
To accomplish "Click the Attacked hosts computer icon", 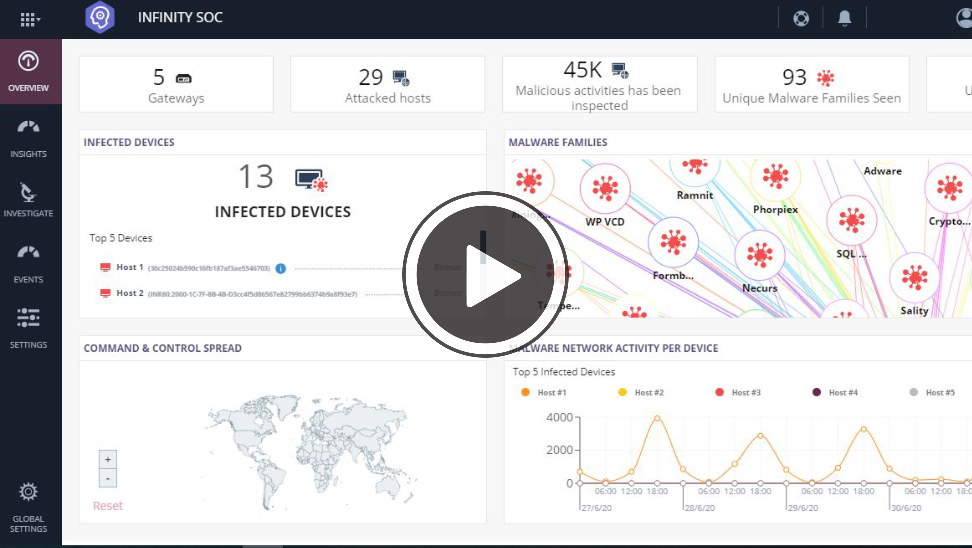I will click(x=401, y=78).
